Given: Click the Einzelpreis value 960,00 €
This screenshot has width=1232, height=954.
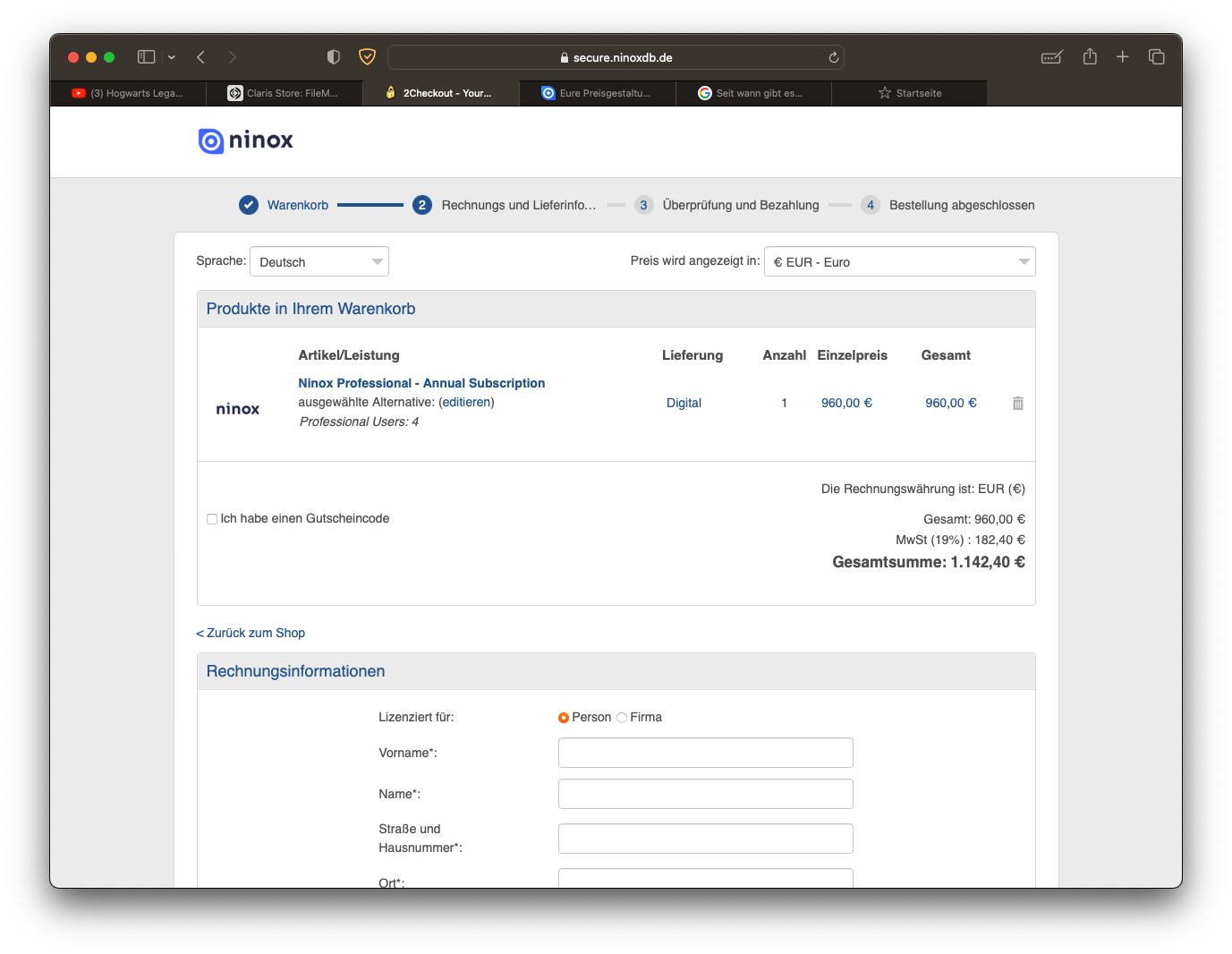Looking at the screenshot, I should pyautogui.click(x=846, y=404).
